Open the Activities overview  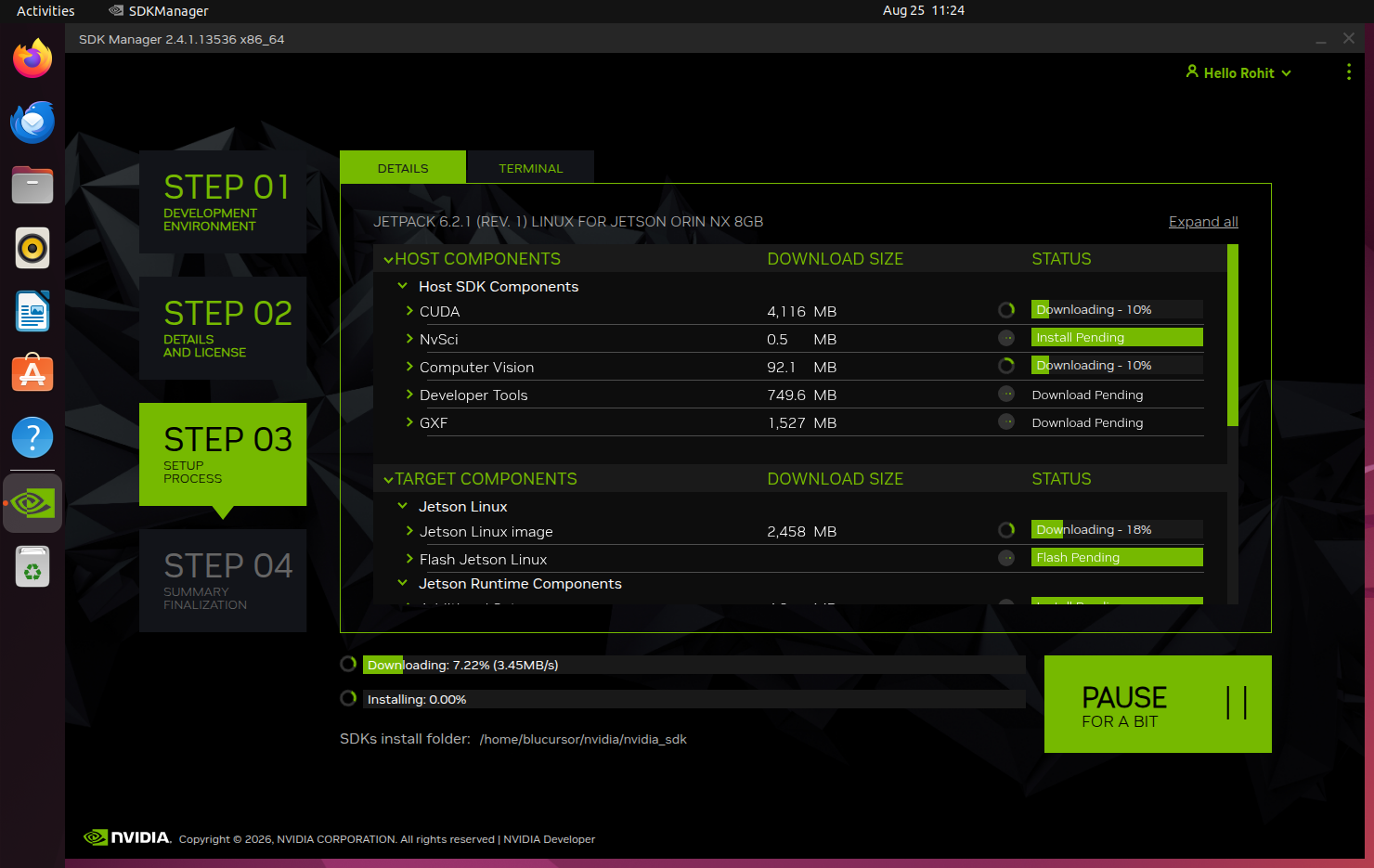[45, 11]
